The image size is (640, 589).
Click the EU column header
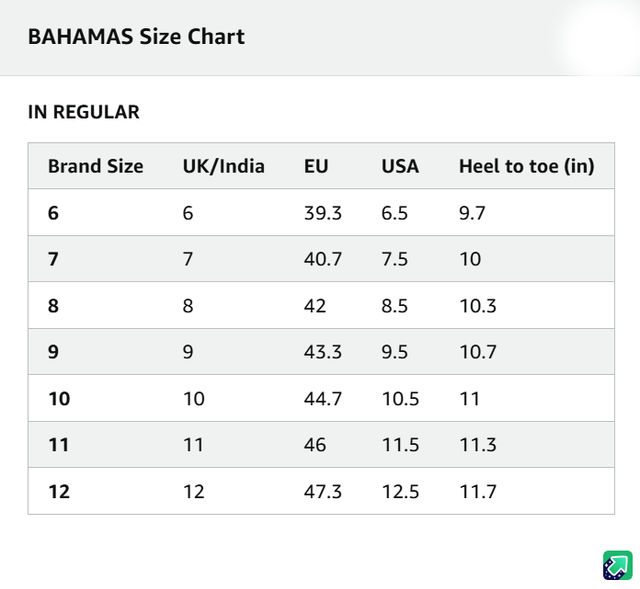pyautogui.click(x=316, y=166)
